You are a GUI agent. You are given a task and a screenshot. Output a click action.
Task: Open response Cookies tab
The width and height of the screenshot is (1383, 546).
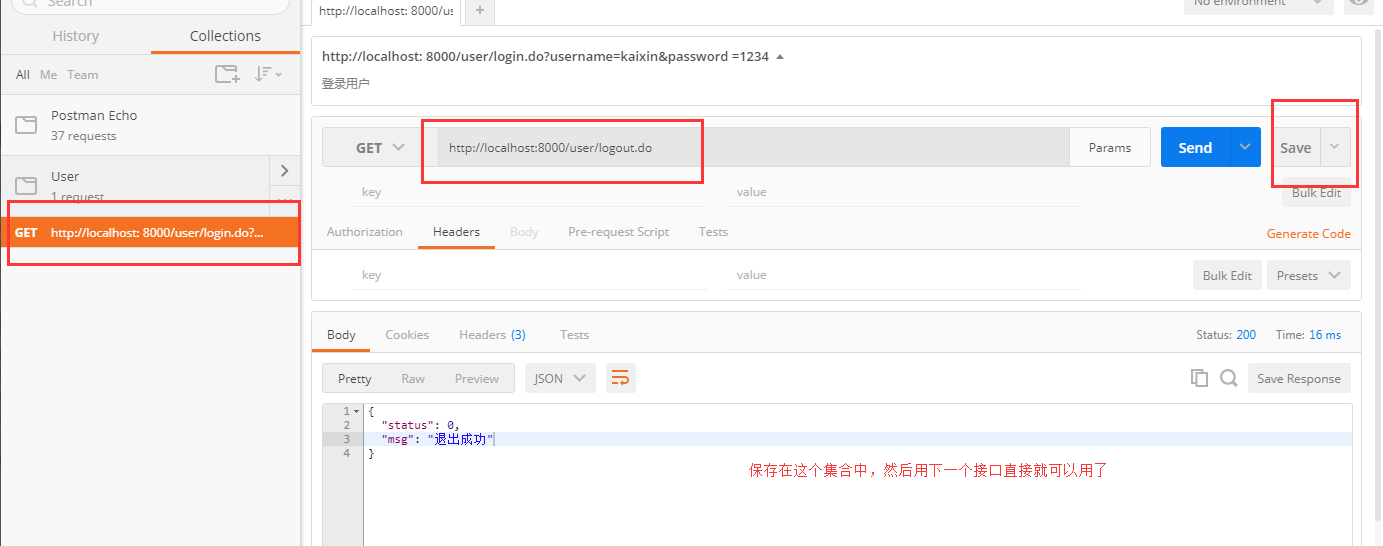pyautogui.click(x=407, y=334)
